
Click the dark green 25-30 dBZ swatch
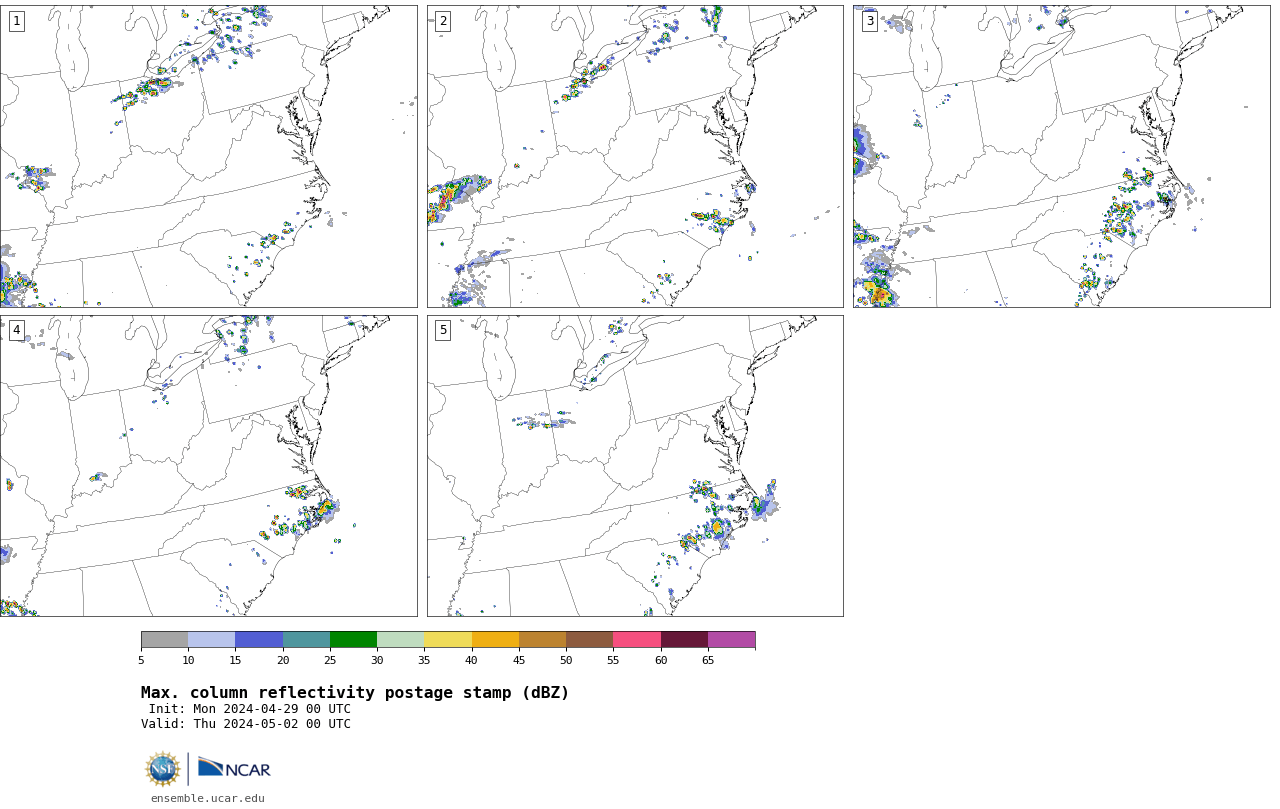pos(353,640)
